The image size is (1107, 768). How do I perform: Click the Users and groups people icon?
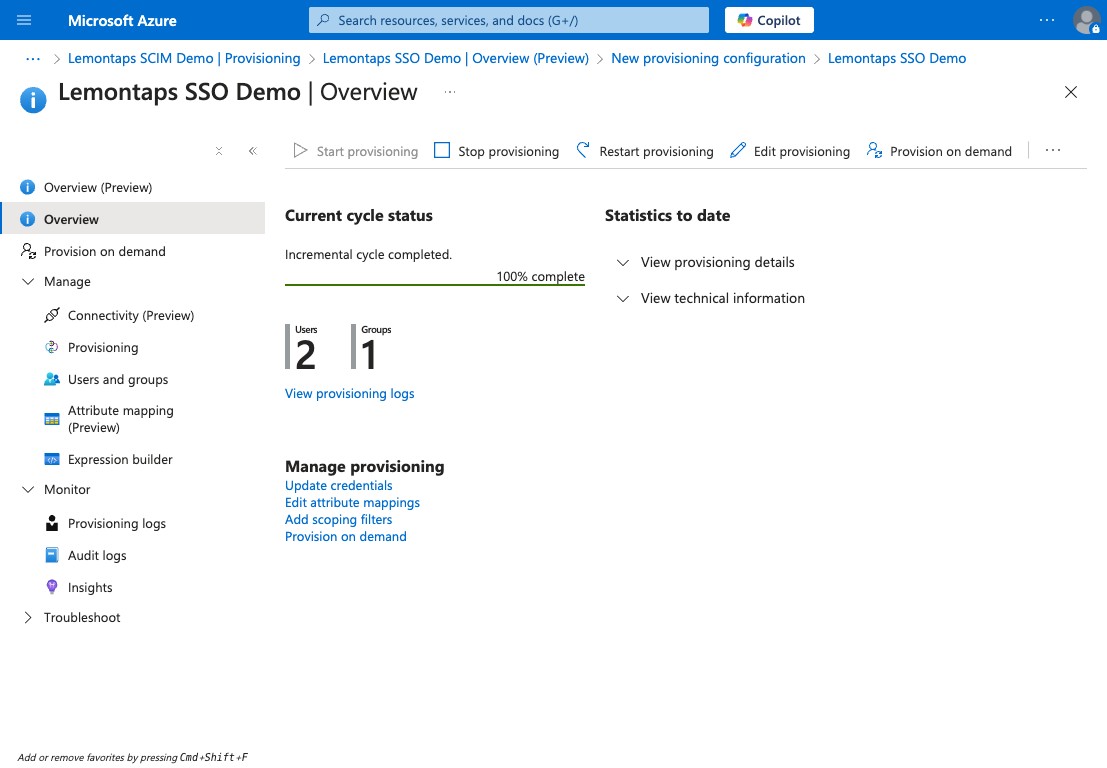52,379
